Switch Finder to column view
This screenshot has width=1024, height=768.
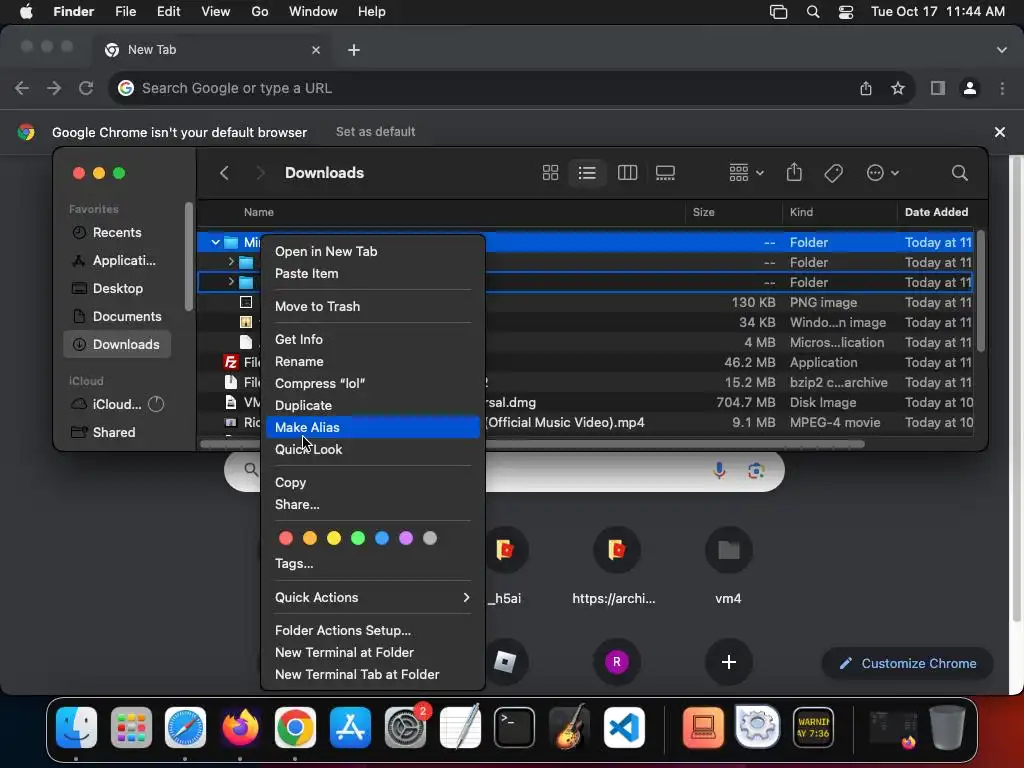point(627,173)
